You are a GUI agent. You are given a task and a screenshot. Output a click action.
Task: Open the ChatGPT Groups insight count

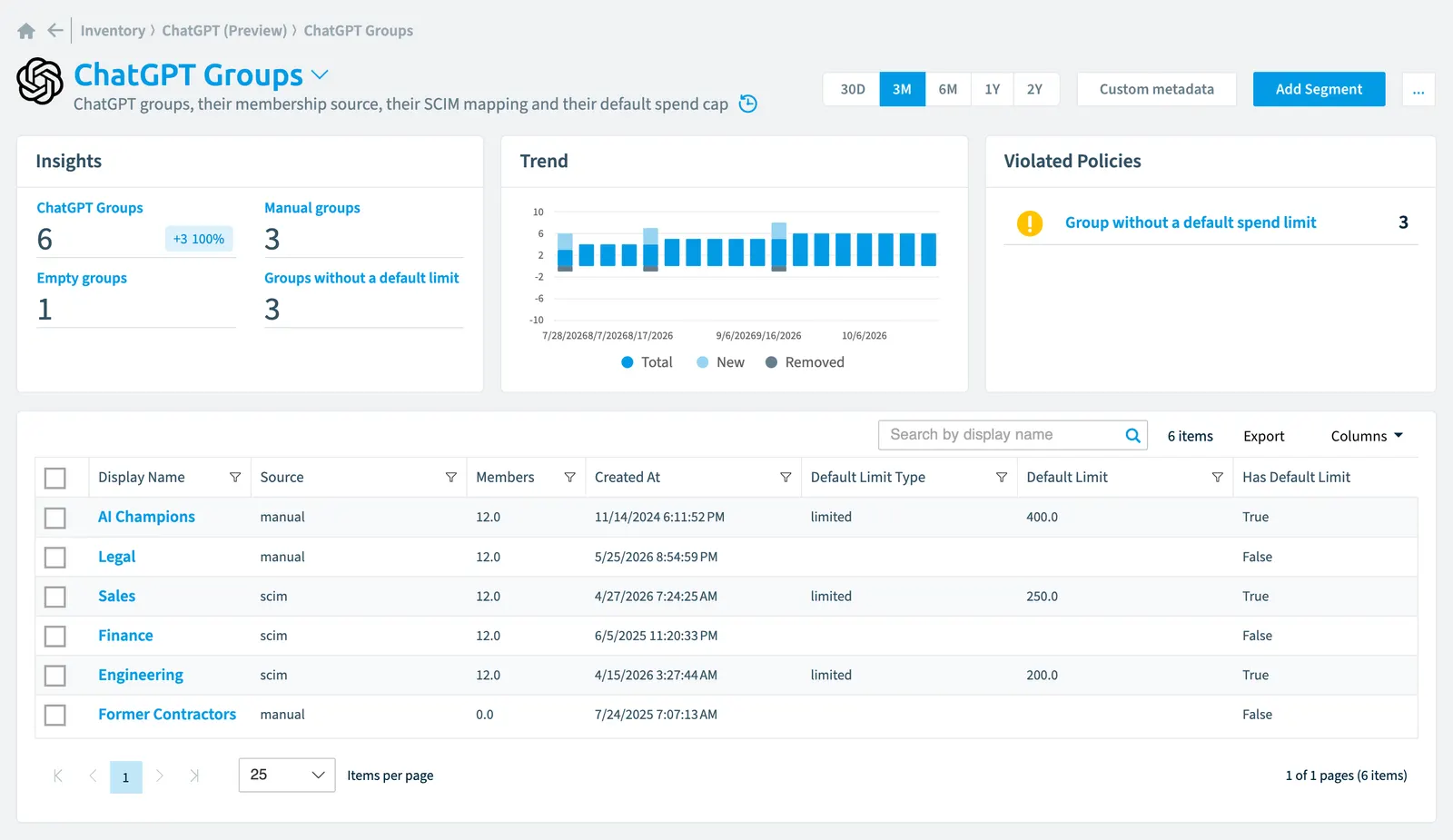[44, 239]
